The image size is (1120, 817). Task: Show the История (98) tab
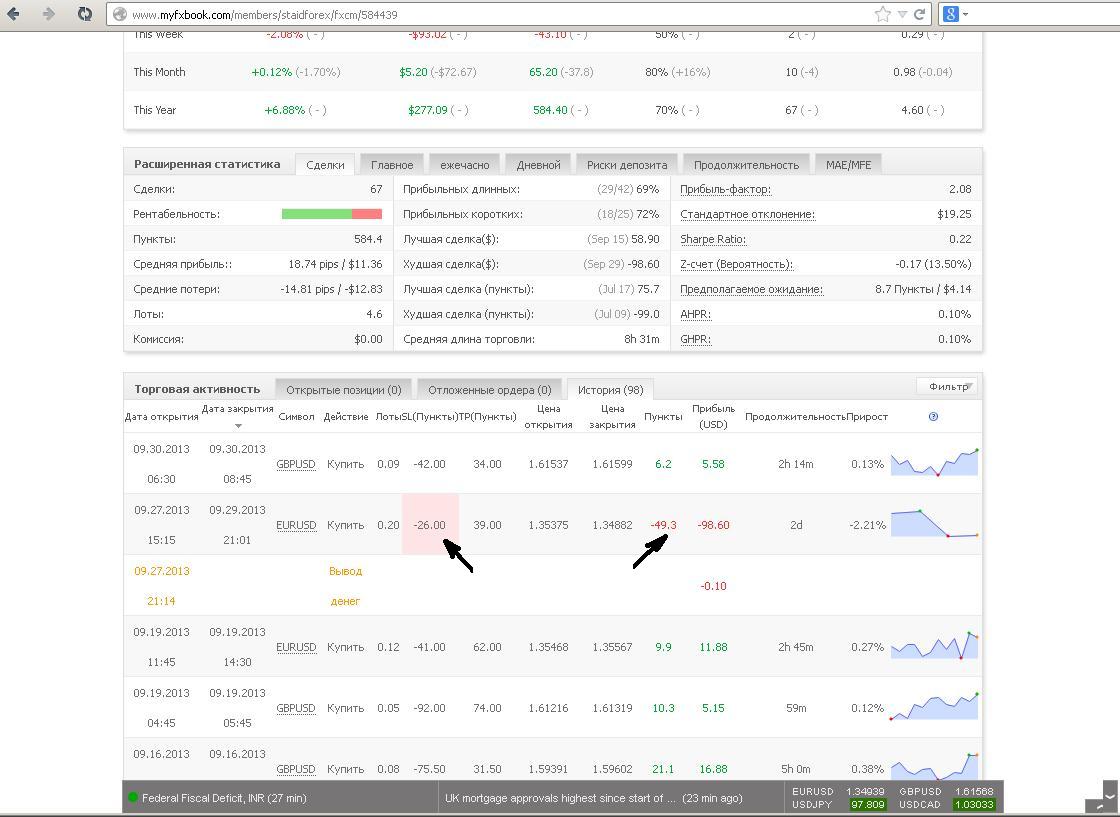tap(611, 390)
